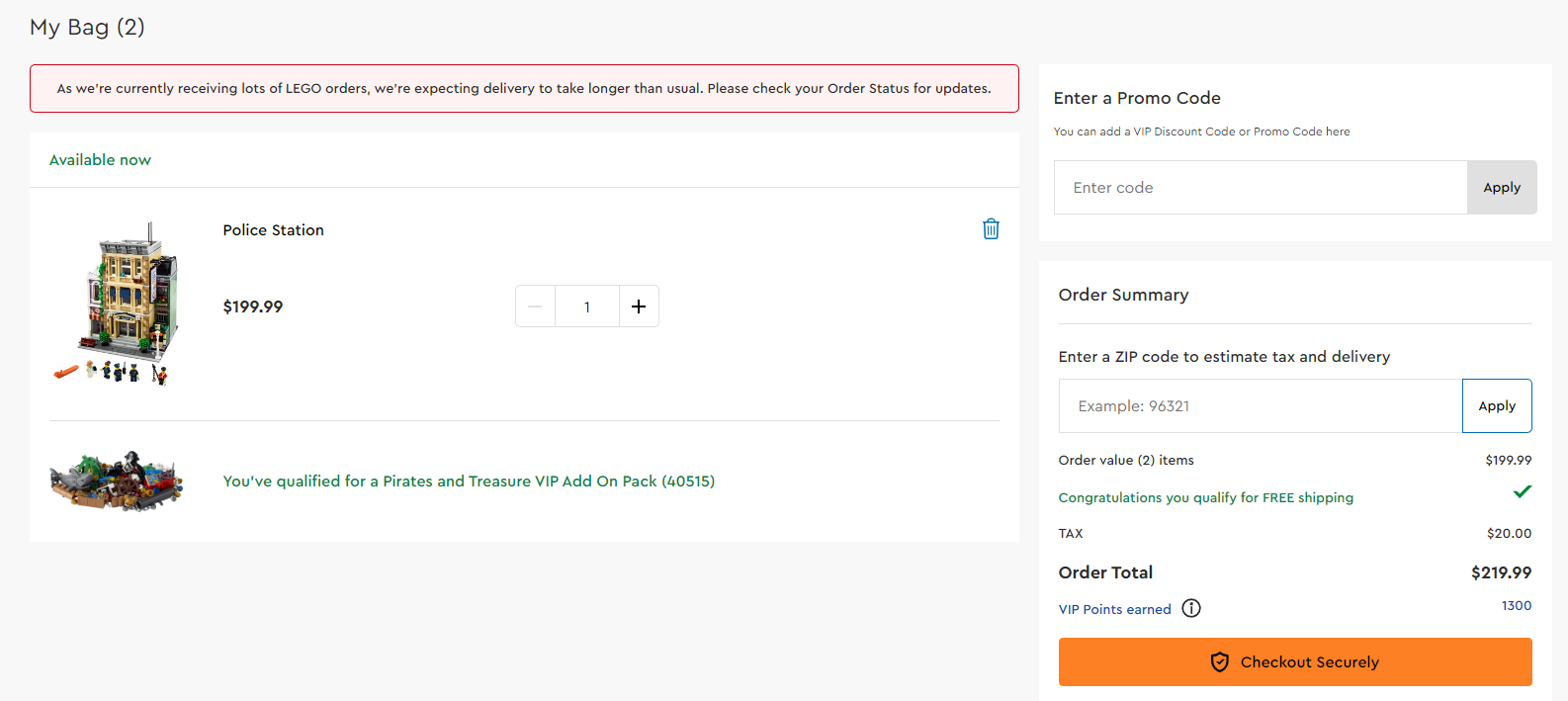Click the Order value (2) items label

coord(1126,460)
